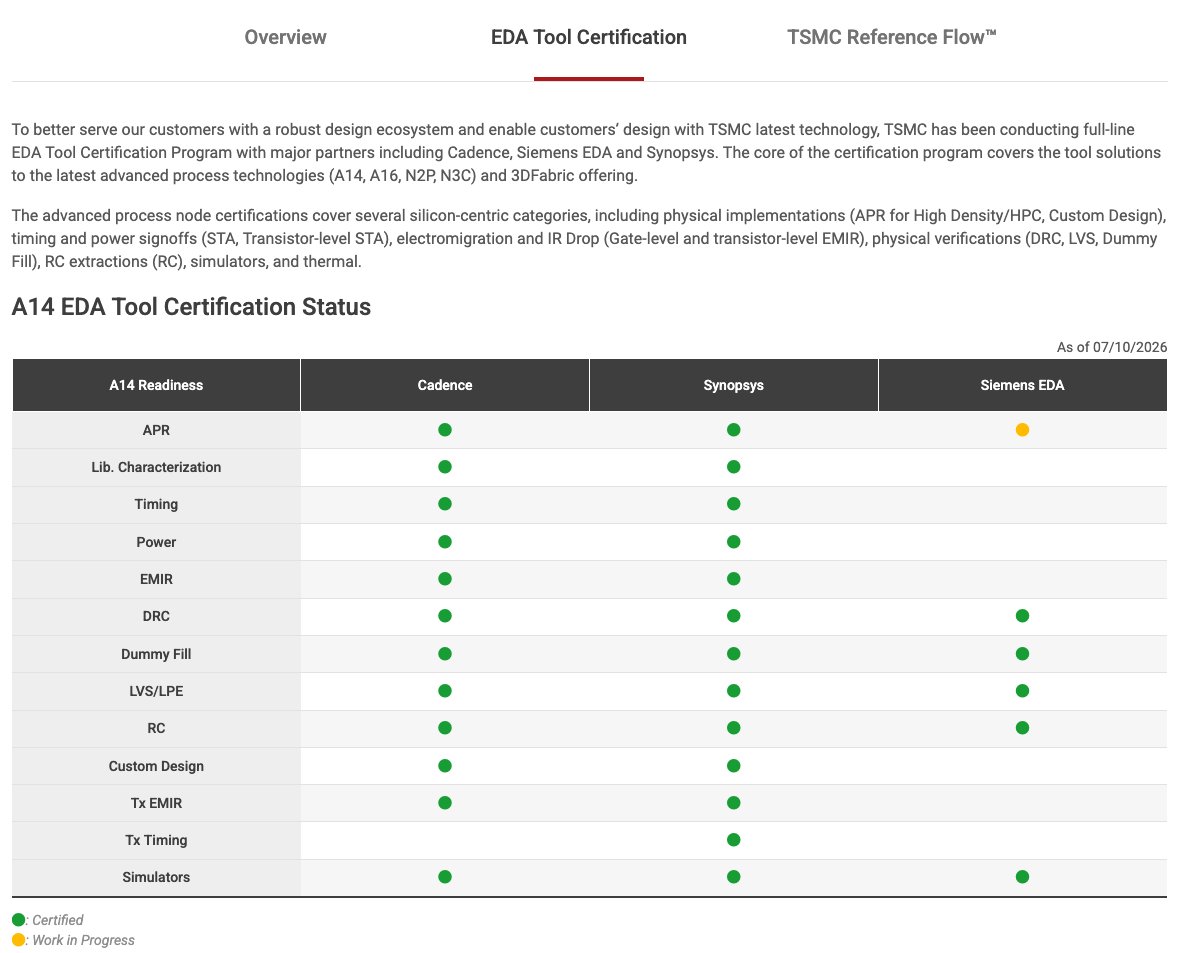
Task: Click the Power row label
Action: (x=156, y=542)
